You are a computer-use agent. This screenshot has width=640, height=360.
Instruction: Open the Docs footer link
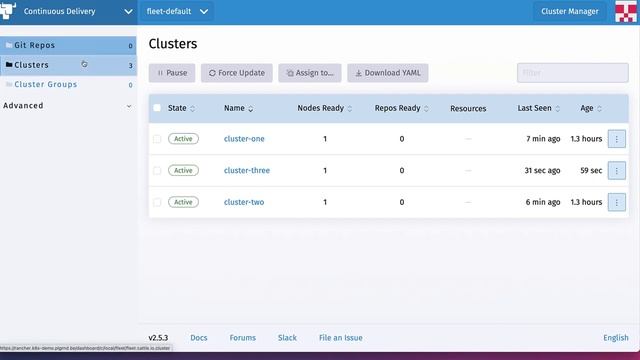(x=199, y=338)
